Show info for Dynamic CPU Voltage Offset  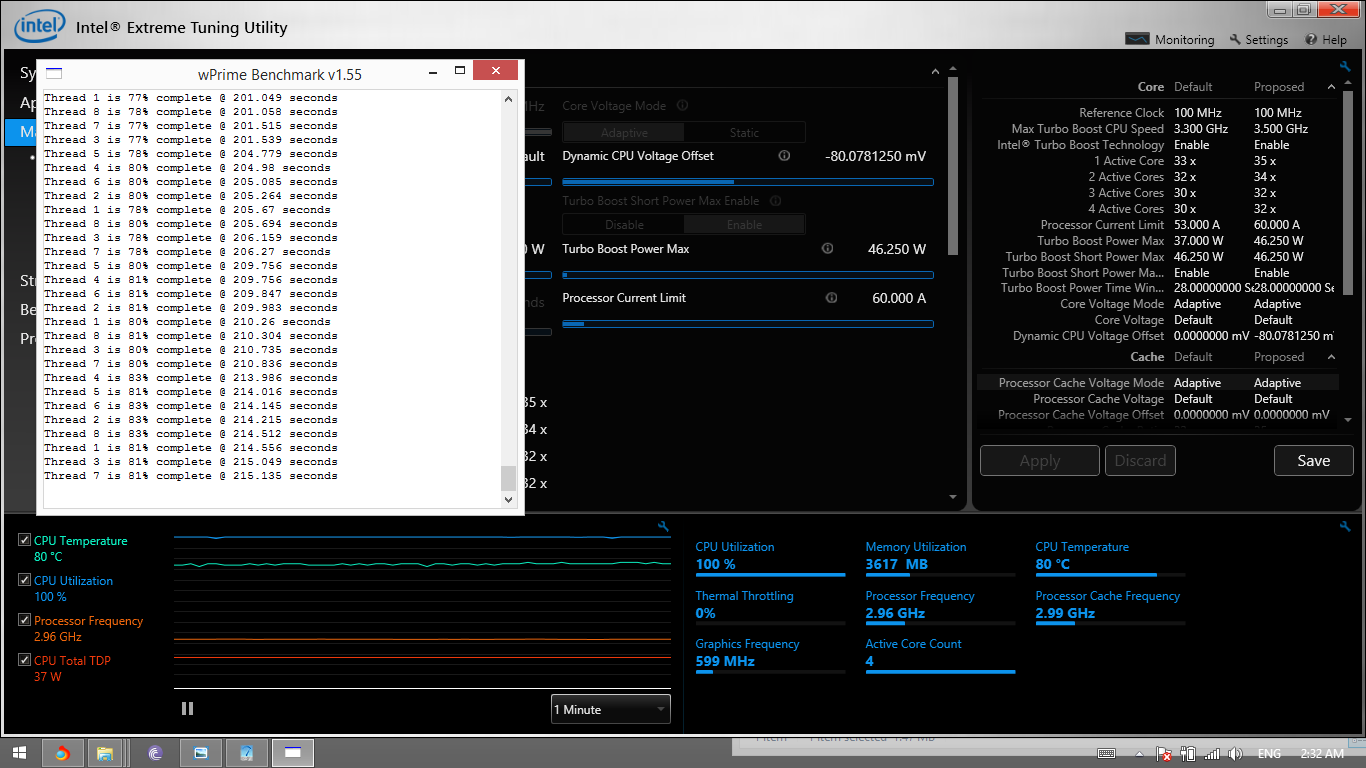pos(784,156)
